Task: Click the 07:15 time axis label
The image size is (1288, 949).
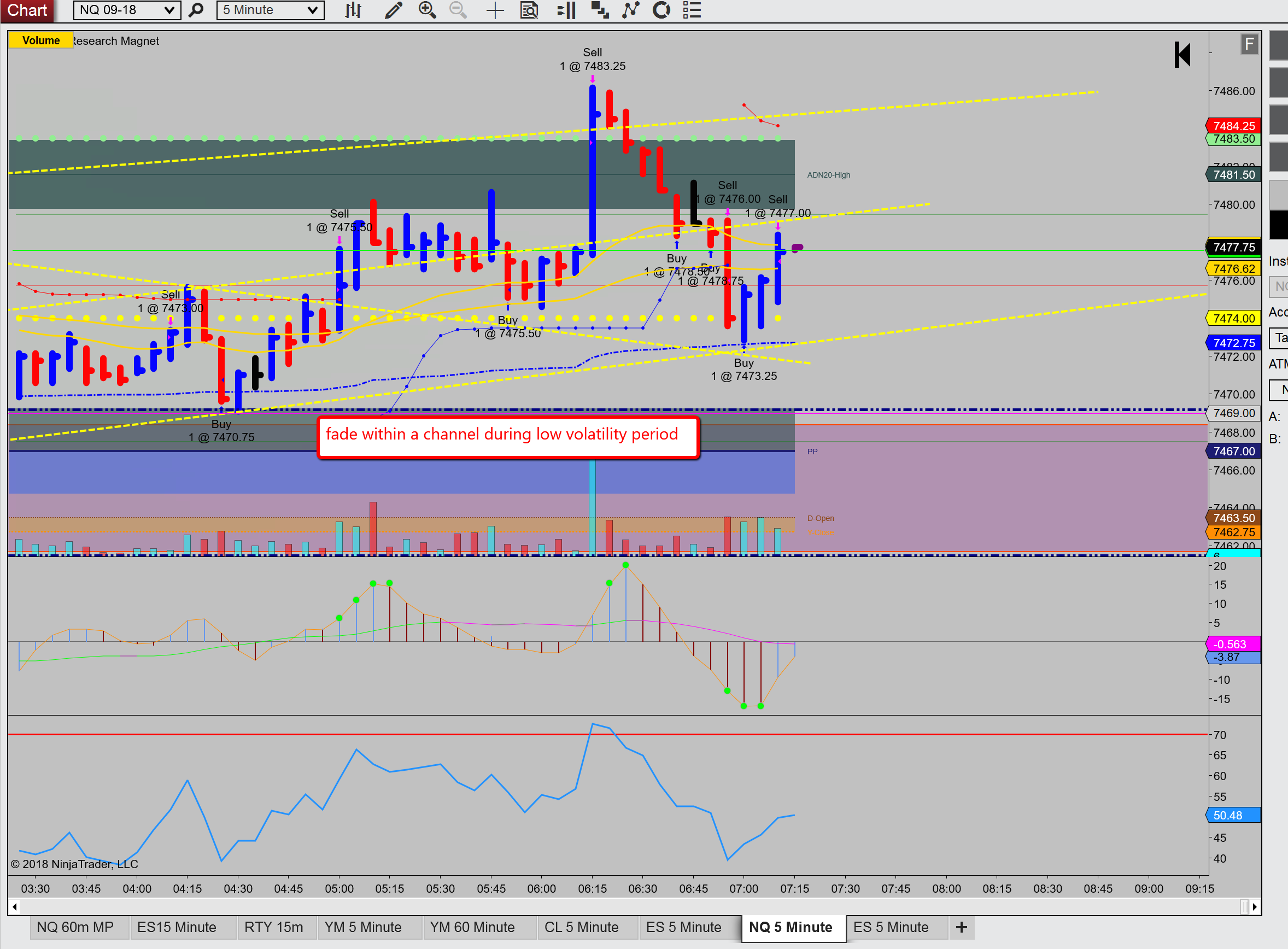Action: pyautogui.click(x=794, y=889)
